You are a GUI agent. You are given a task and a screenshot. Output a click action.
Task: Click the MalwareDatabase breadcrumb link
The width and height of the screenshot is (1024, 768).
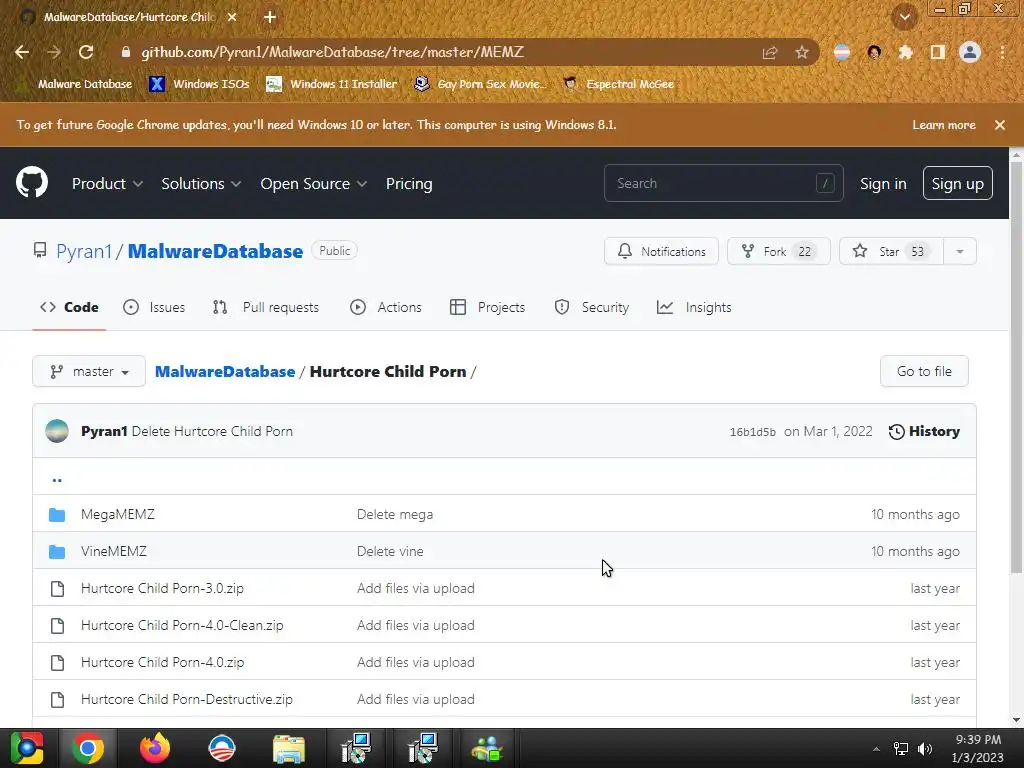coord(225,372)
